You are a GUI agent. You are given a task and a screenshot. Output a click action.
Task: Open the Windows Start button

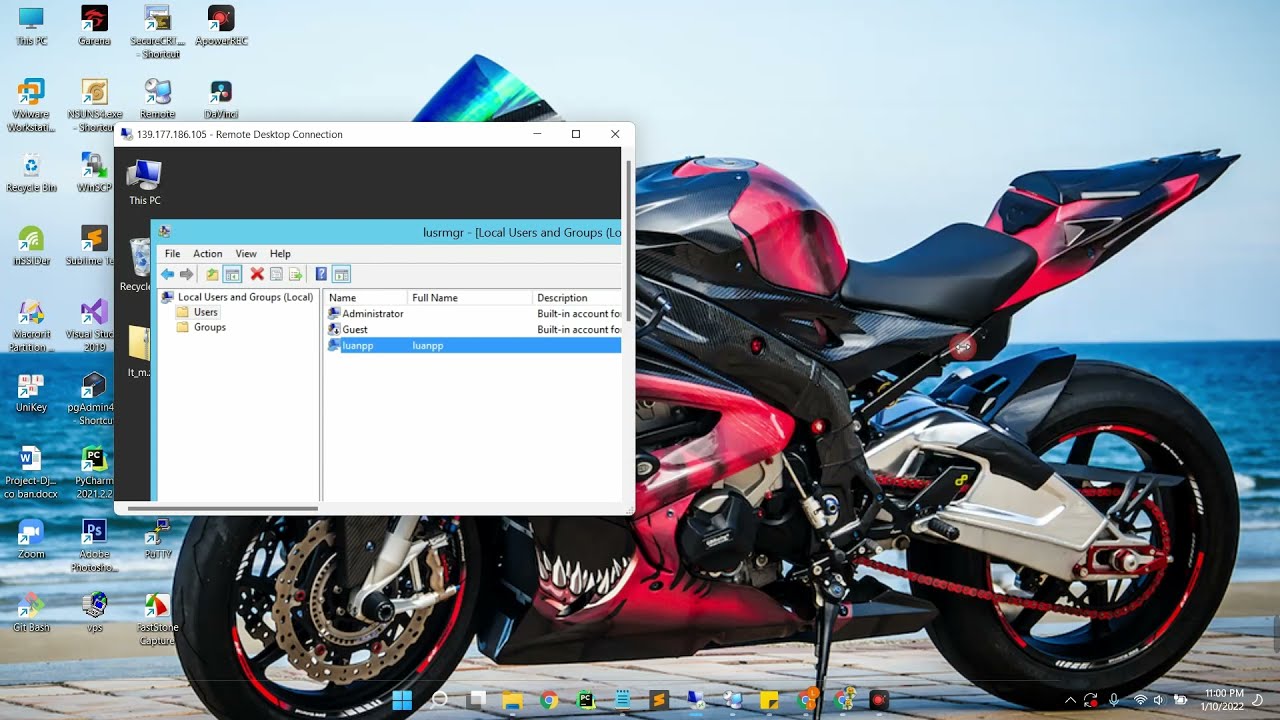click(x=402, y=700)
